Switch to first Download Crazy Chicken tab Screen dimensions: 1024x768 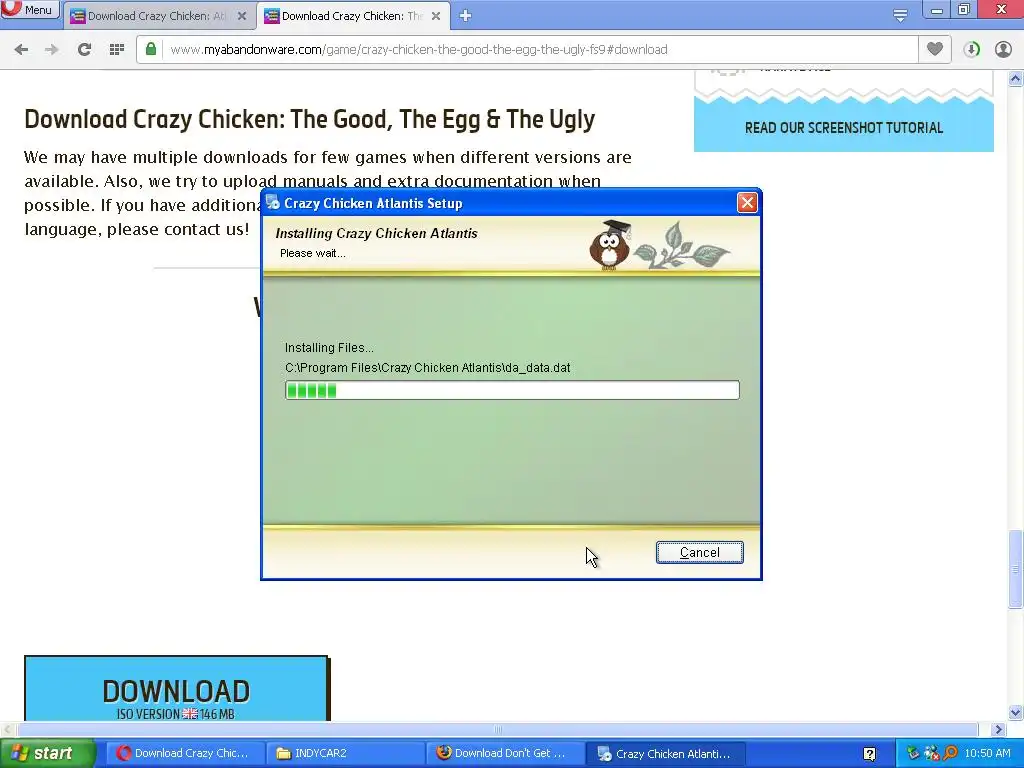158,16
